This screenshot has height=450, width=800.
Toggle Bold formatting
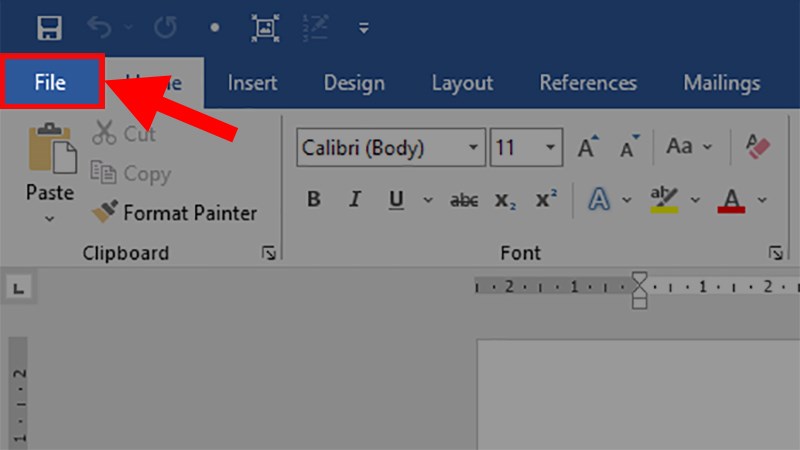(x=313, y=200)
